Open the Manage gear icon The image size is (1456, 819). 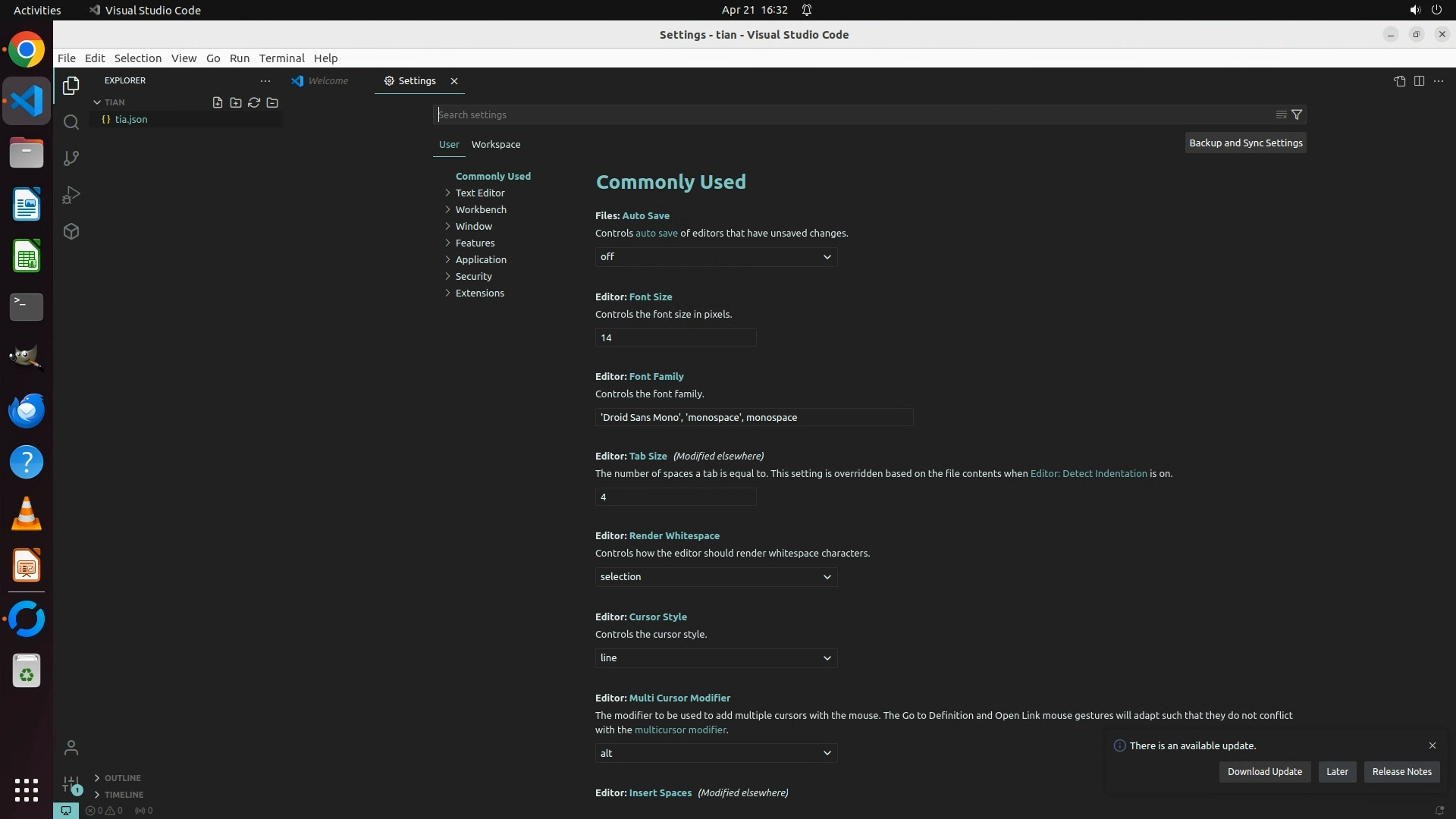71,784
